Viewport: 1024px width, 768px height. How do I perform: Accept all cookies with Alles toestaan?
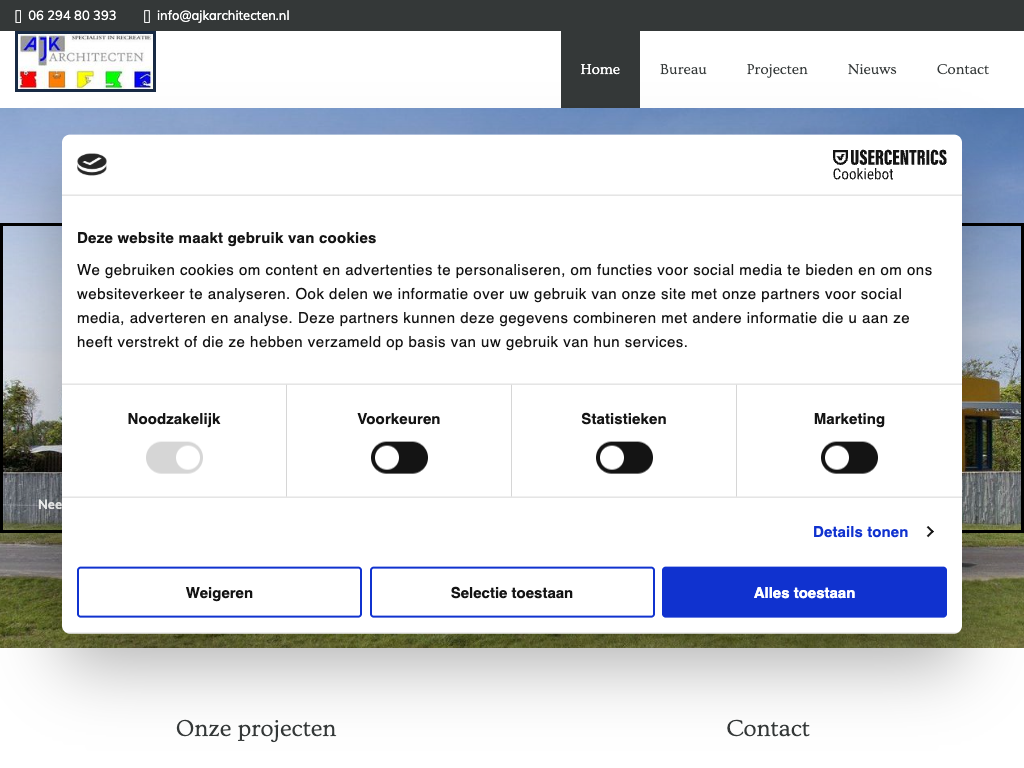(x=804, y=593)
